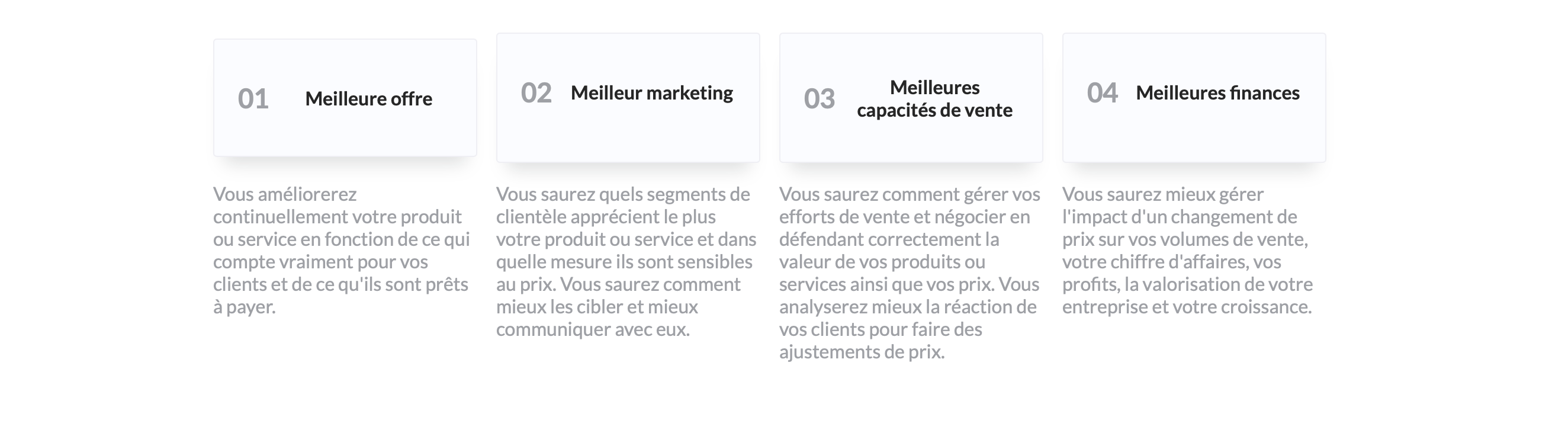Click the text 'entreprise et votre croissance.'
Viewport: 1568px width, 436px height.
(x=1187, y=307)
